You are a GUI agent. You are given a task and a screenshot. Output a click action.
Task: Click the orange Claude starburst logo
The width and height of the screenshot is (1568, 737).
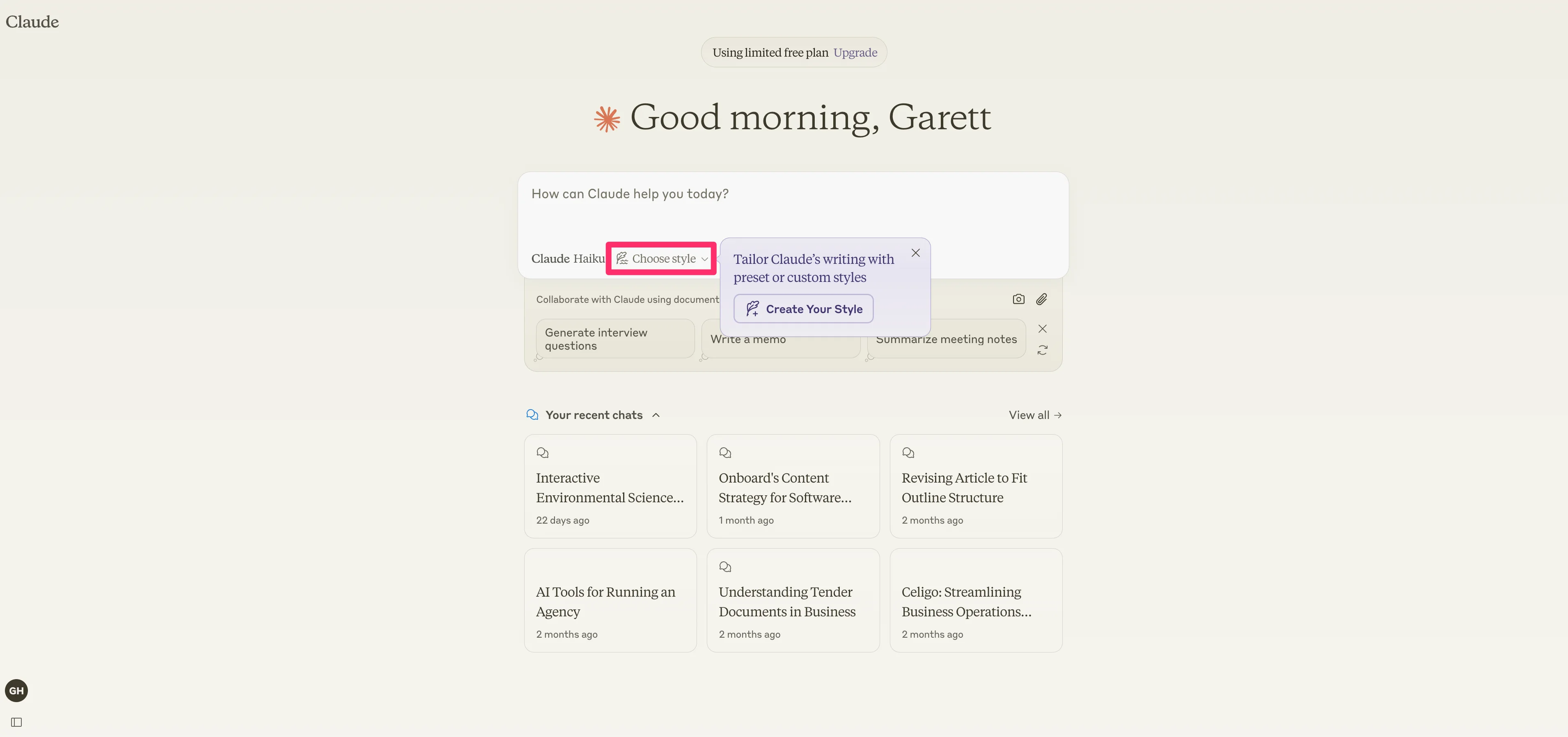(x=607, y=119)
